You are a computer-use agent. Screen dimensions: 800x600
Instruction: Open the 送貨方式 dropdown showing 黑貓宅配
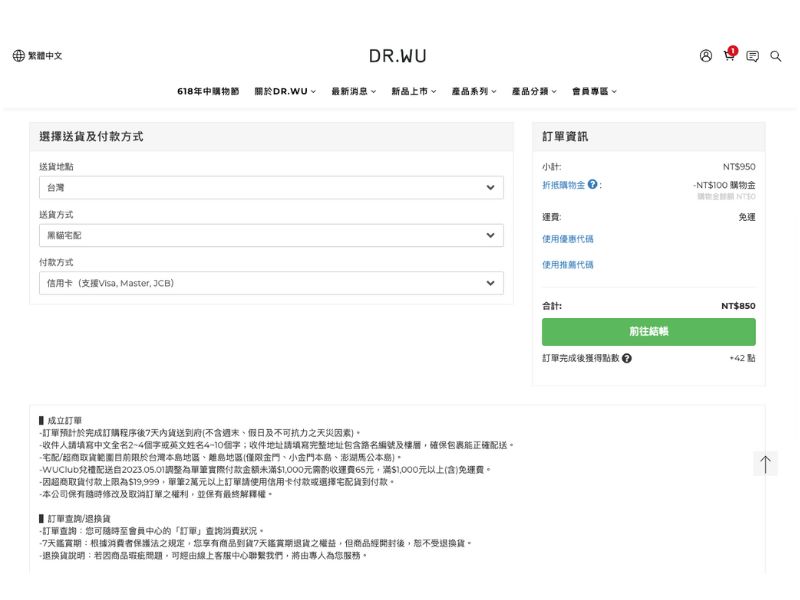(271, 235)
